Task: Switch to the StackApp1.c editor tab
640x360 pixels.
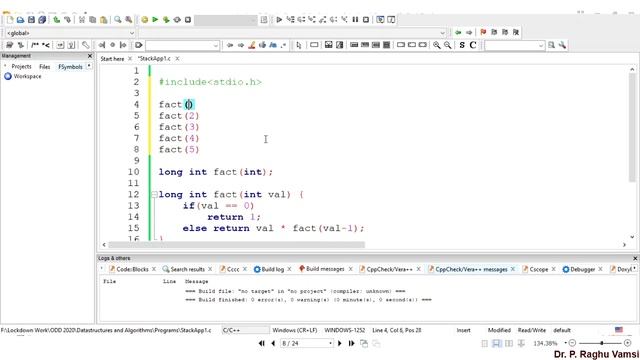Action: [154, 59]
